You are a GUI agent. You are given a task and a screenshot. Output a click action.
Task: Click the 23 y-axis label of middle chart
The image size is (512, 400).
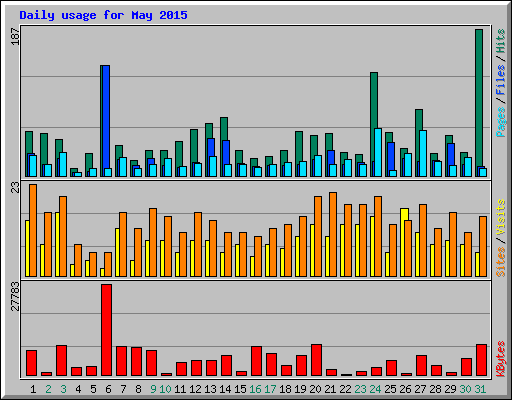click(x=15, y=187)
